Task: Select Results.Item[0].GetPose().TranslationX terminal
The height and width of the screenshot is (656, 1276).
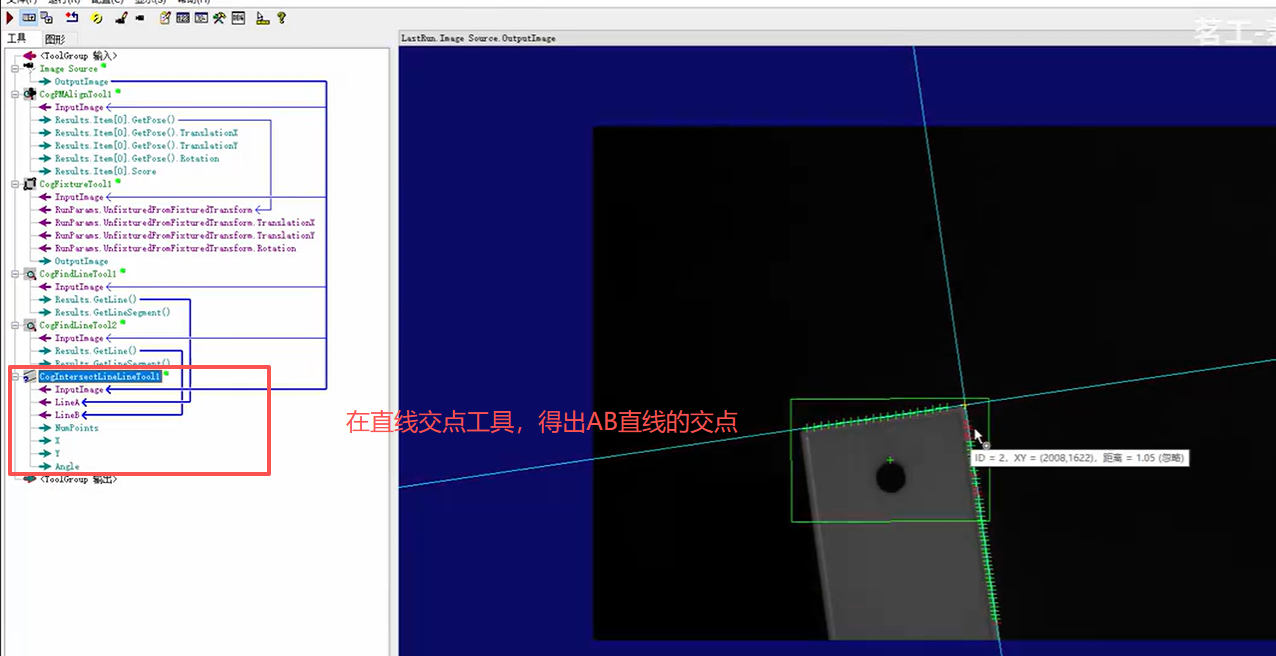Action: coord(146,133)
